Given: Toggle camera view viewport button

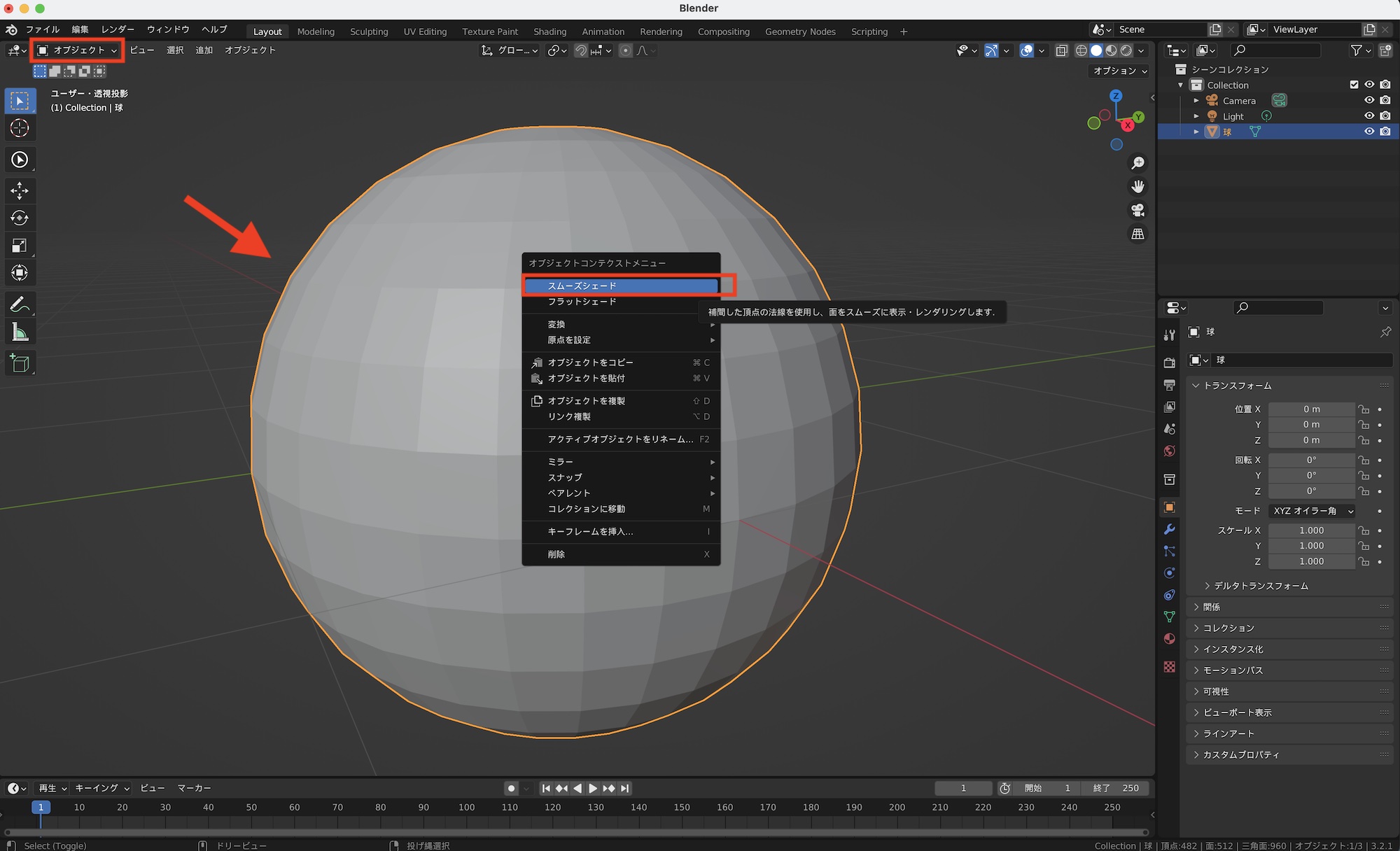Looking at the screenshot, I should pyautogui.click(x=1137, y=210).
